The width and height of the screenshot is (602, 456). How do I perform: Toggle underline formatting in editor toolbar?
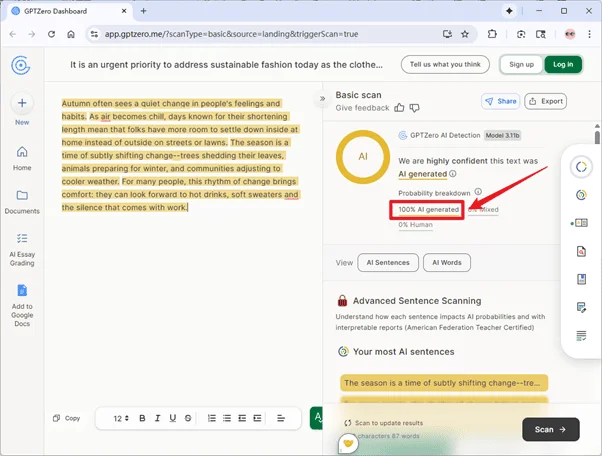(171, 418)
